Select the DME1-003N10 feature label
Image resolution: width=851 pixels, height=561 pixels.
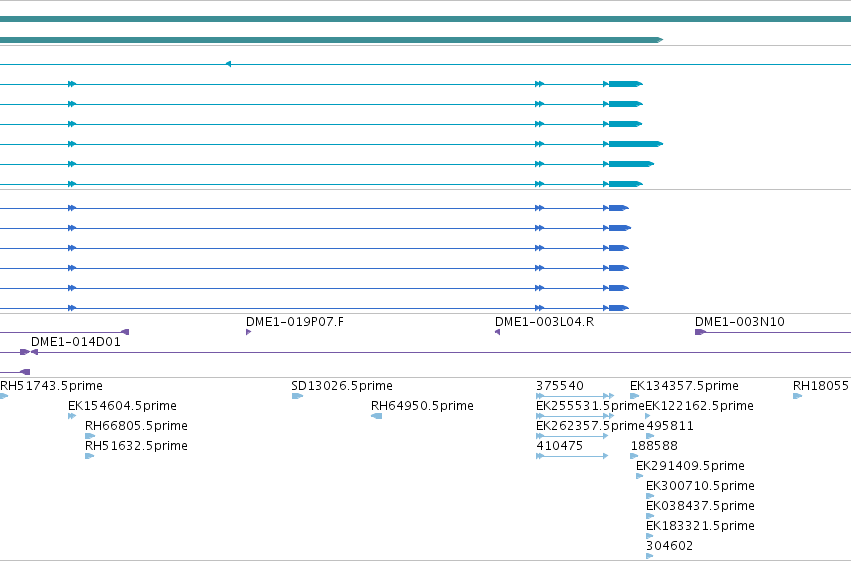[x=740, y=322]
